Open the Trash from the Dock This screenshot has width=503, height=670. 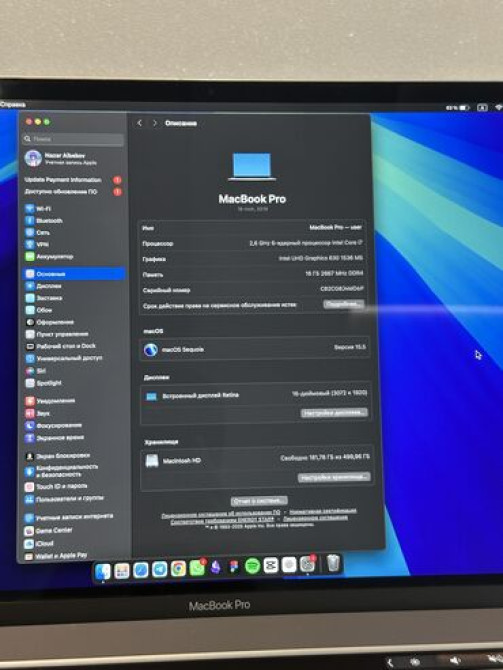tap(333, 563)
